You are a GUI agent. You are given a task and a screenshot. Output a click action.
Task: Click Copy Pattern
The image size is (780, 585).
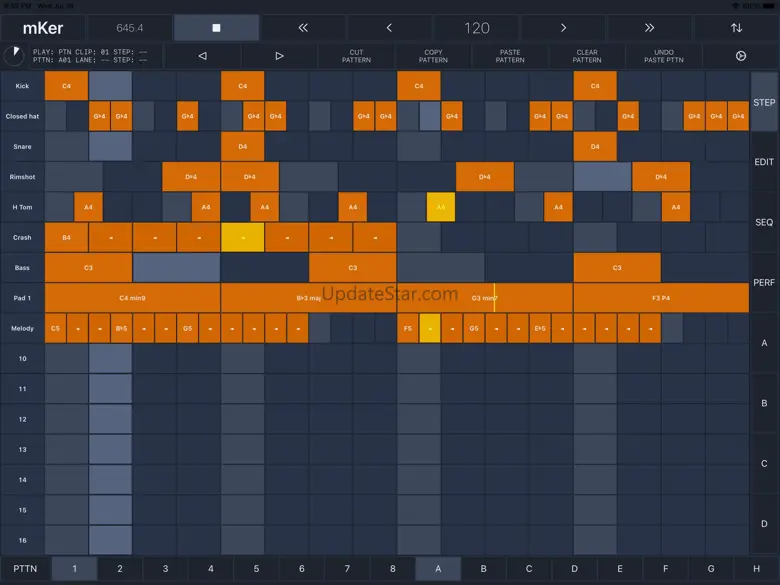tap(433, 56)
